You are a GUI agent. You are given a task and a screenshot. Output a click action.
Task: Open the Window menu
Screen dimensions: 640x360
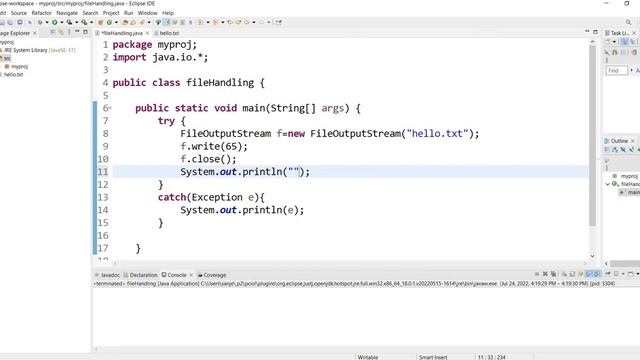pos(147,13)
